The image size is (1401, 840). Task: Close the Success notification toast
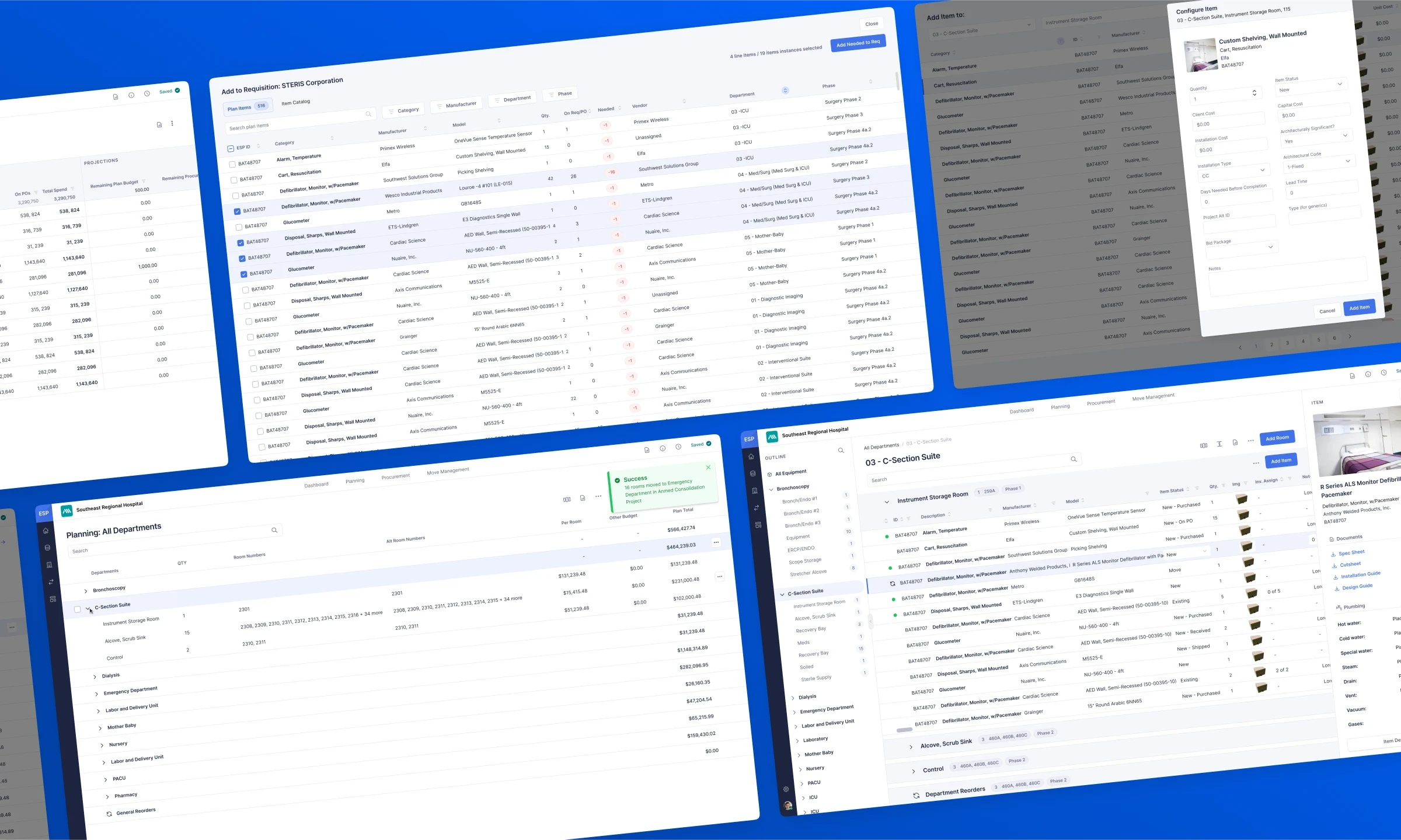point(708,468)
